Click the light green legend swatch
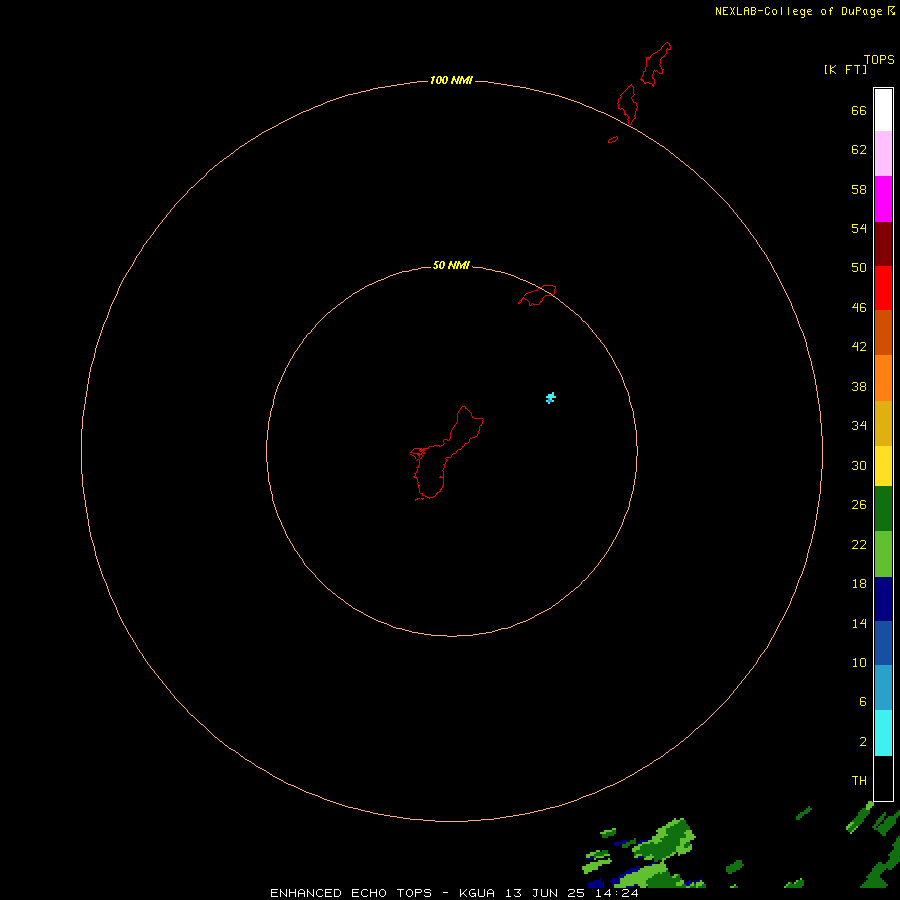Screen dimensions: 900x900 click(x=883, y=554)
